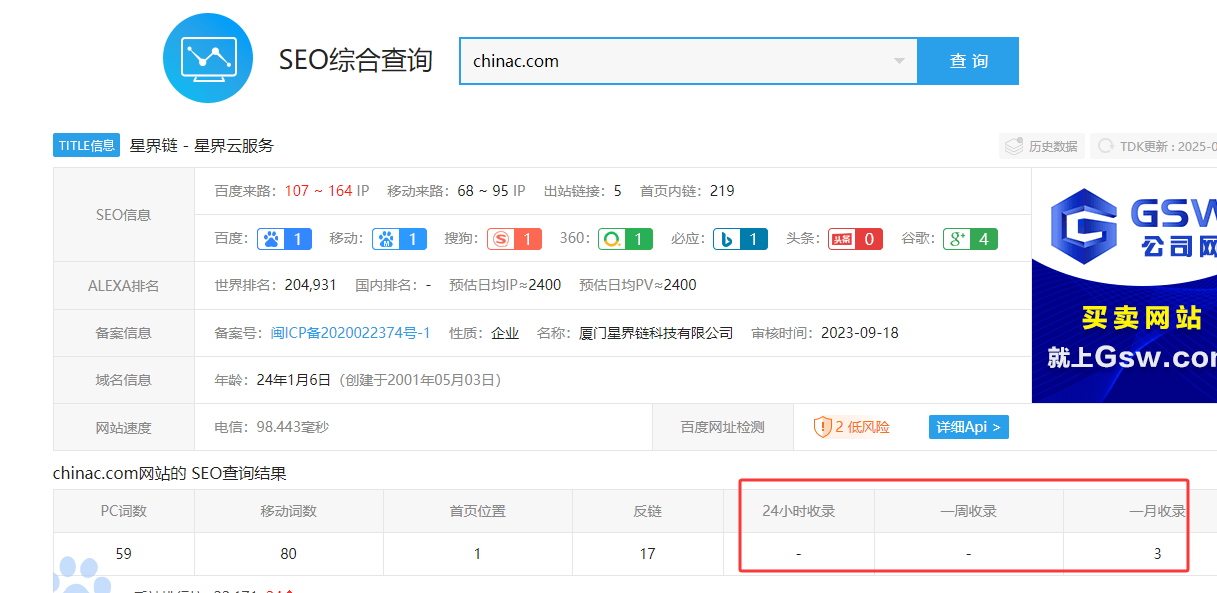Click company name 厦门星界链科技有限公司
This screenshot has height=593, width=1217.
pos(656,333)
